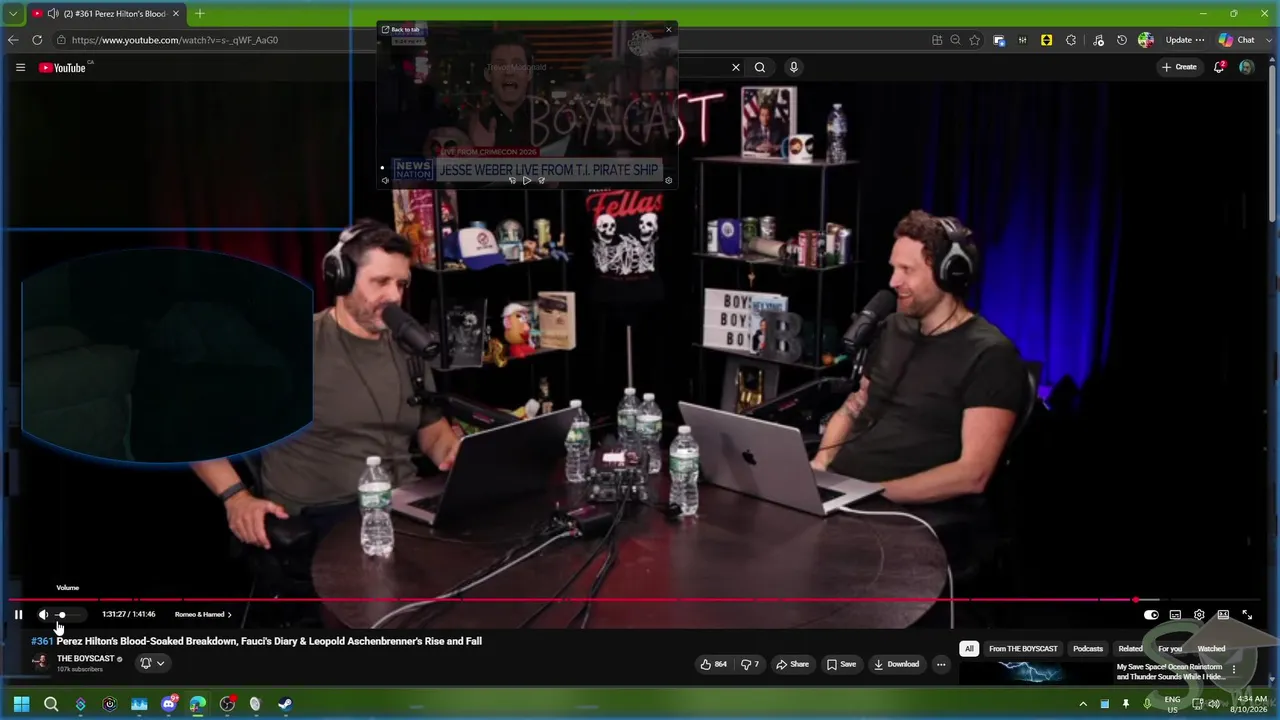The image size is (1280, 720).
Task: Submit search with the magnifier button
Action: pos(760,67)
